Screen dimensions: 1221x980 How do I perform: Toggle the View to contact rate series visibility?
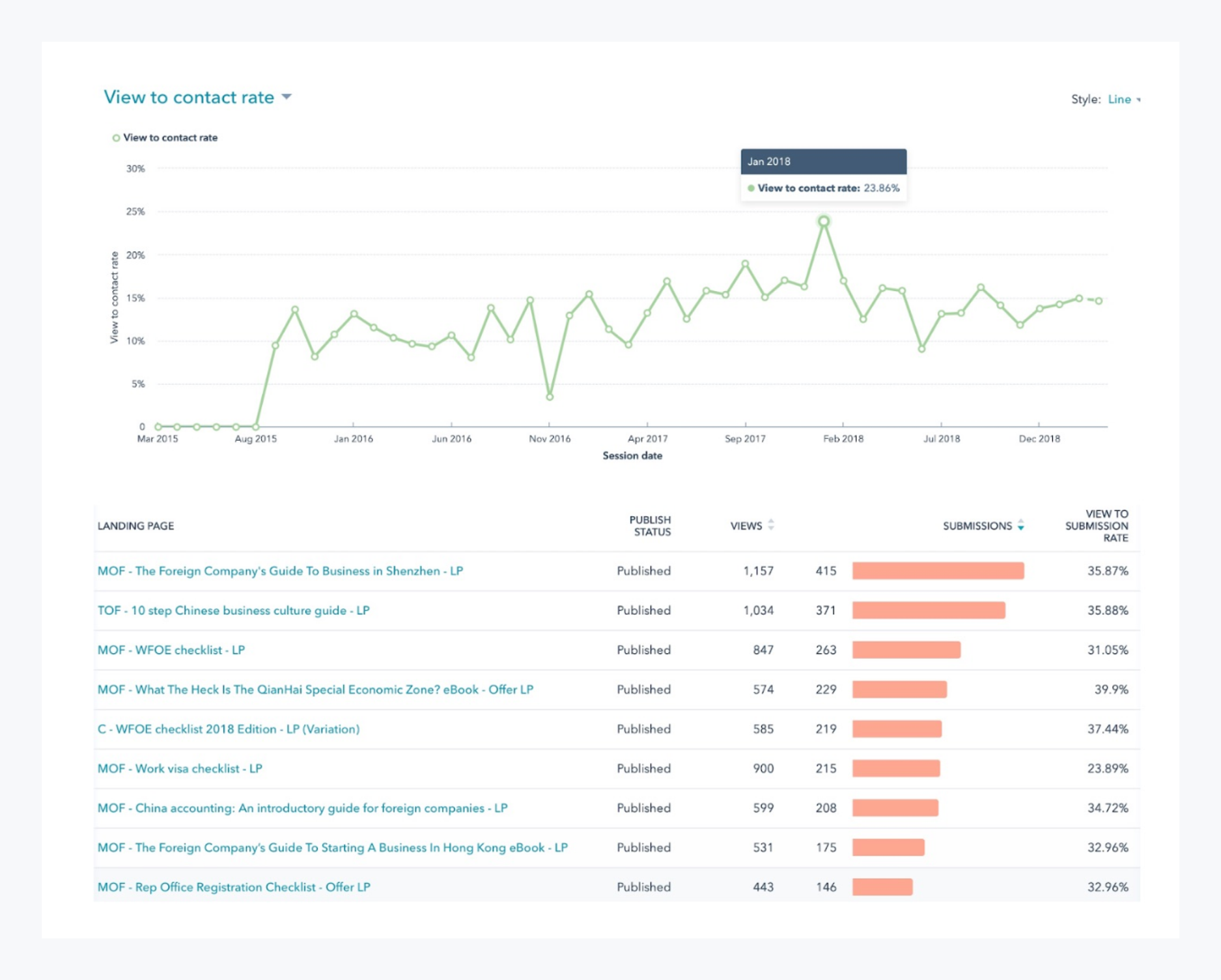(x=171, y=137)
